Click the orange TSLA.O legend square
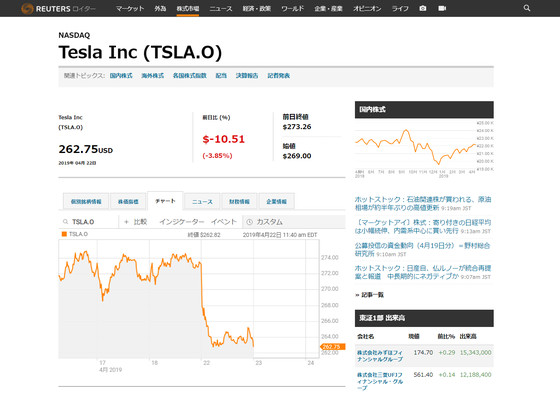Viewport: 560px width, 394px height. (x=64, y=234)
